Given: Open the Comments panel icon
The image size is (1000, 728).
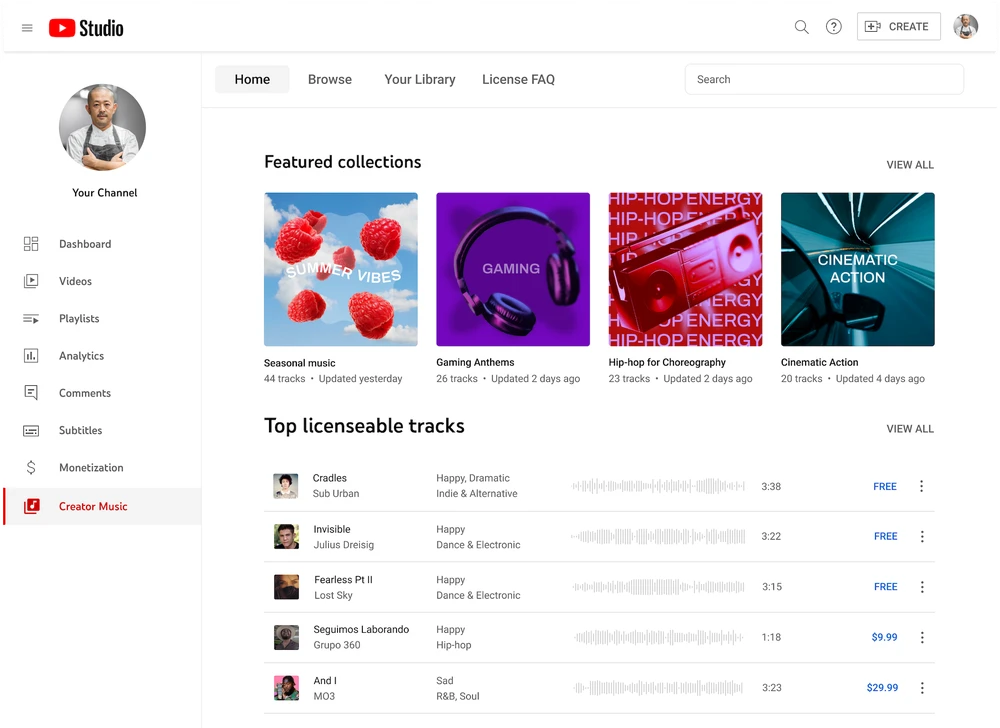Looking at the screenshot, I should [31, 392].
